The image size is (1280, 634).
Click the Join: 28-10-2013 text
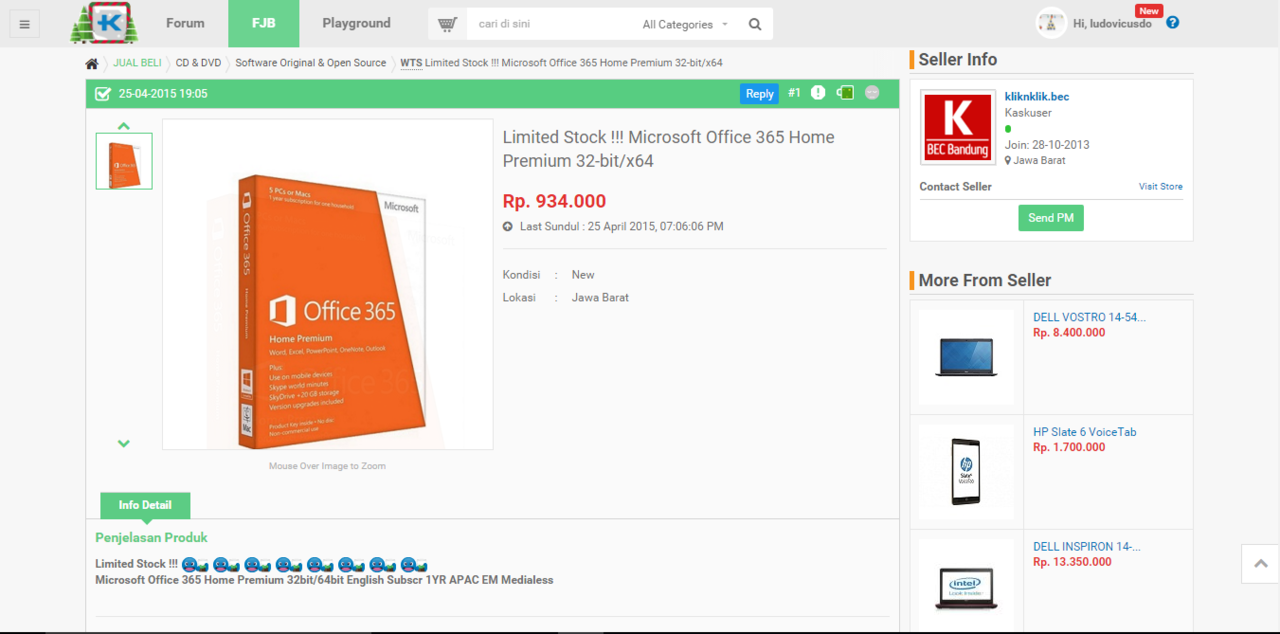point(1047,145)
